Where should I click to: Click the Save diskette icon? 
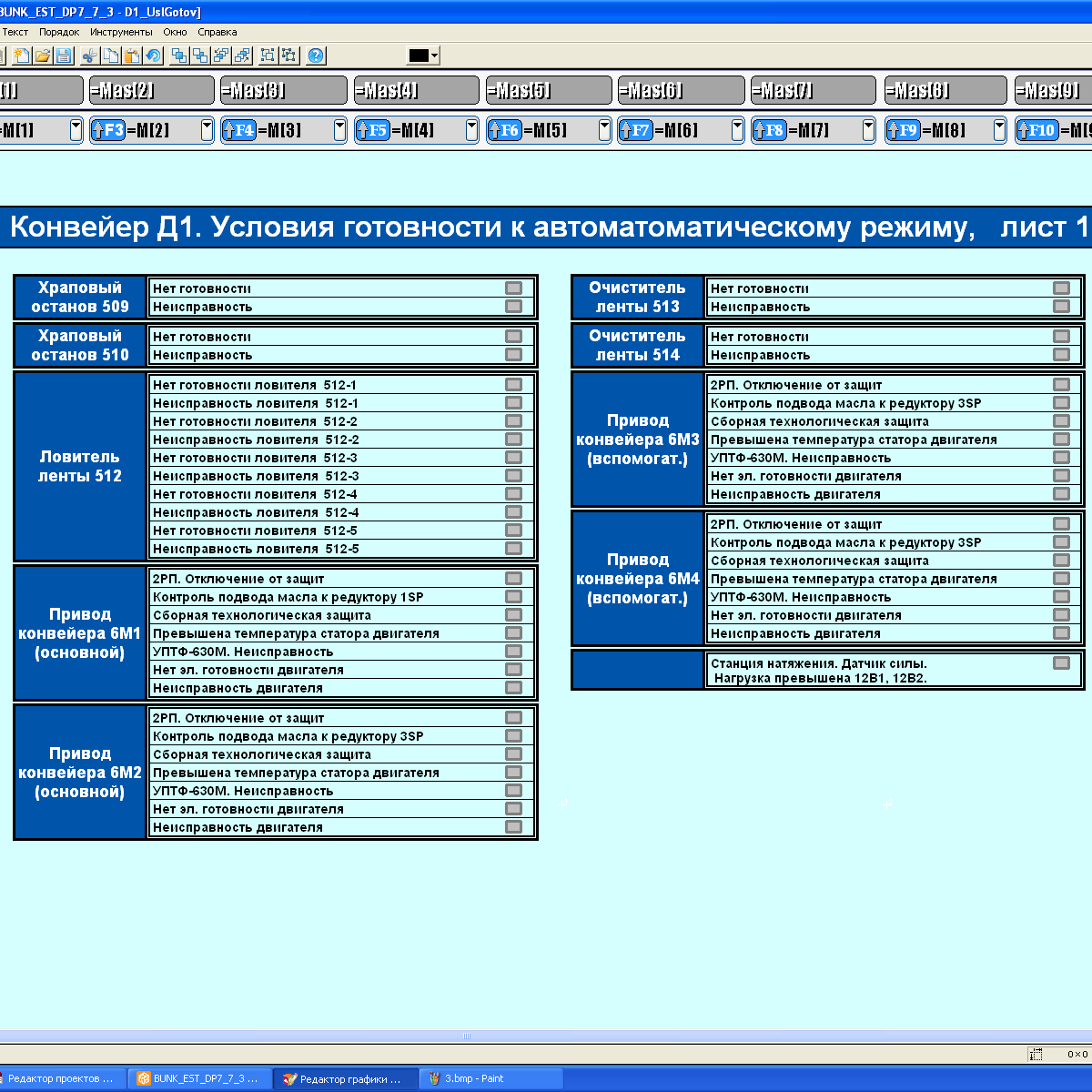click(64, 56)
